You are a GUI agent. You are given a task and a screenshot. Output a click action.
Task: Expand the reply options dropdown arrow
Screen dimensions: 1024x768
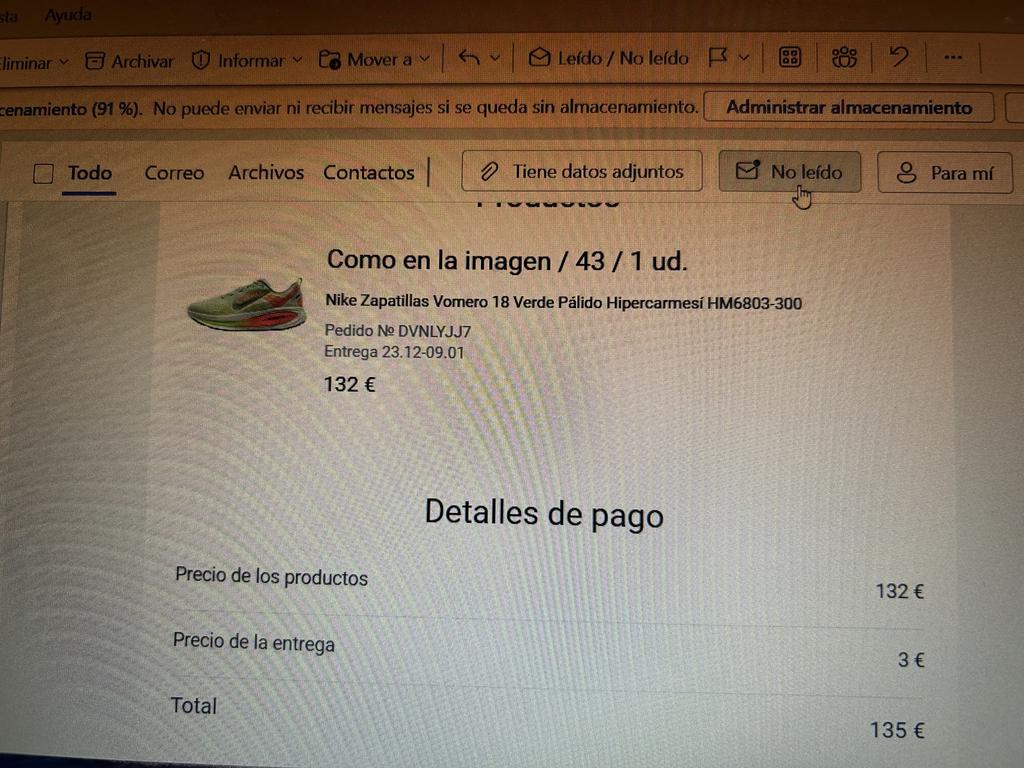(x=495, y=57)
